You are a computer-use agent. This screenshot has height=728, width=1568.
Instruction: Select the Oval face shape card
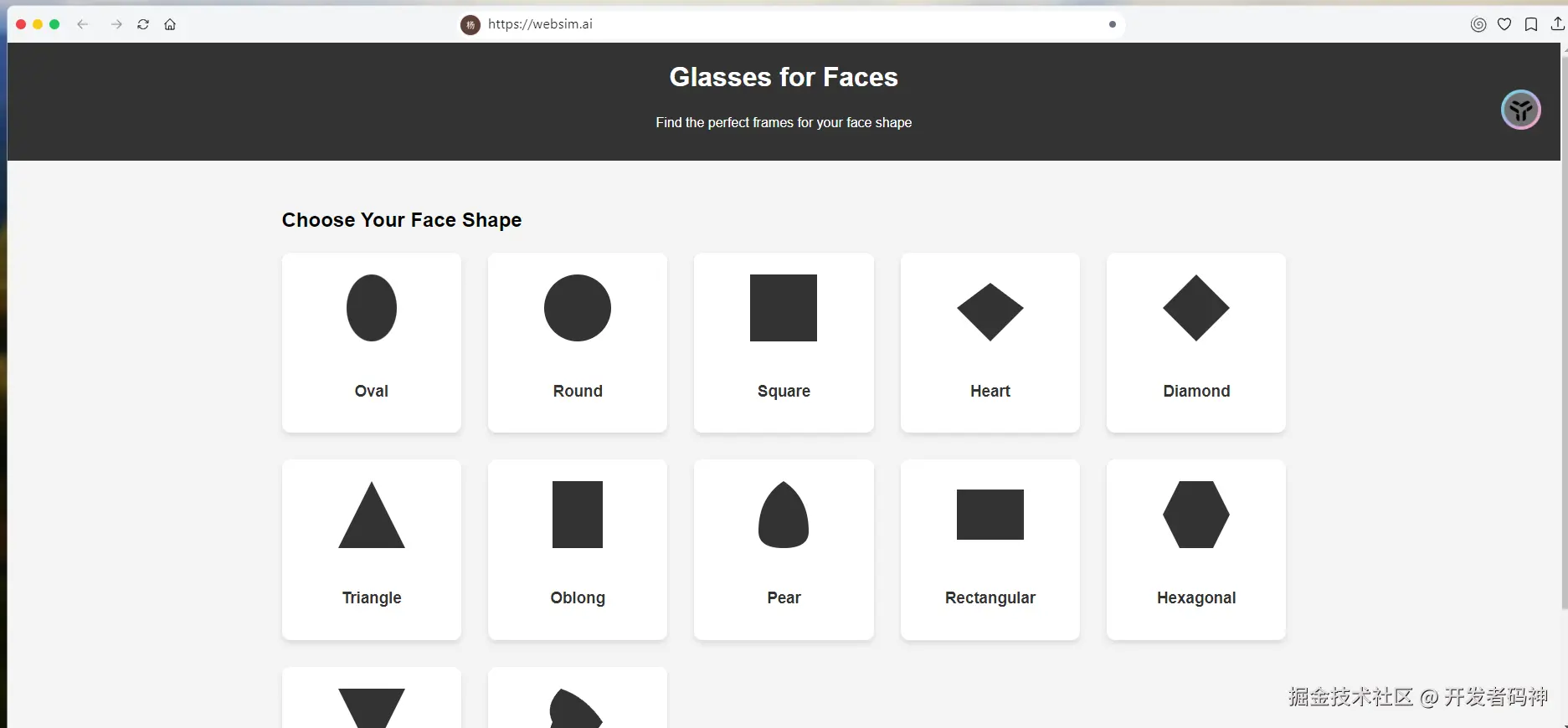coord(372,342)
